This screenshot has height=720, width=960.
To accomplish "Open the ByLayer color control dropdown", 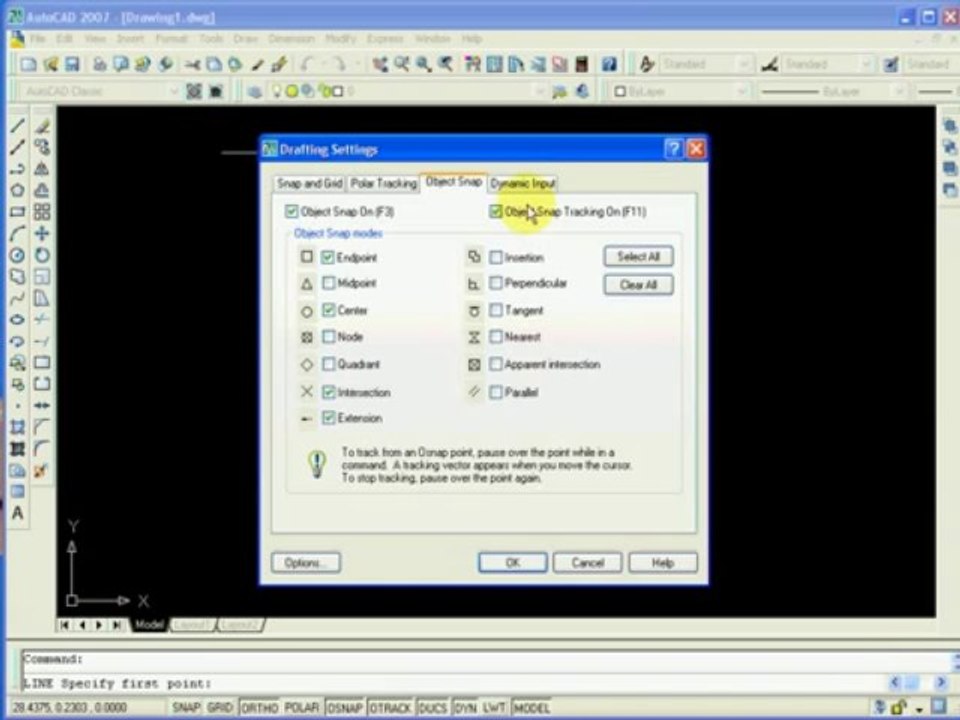I will click(x=741, y=91).
